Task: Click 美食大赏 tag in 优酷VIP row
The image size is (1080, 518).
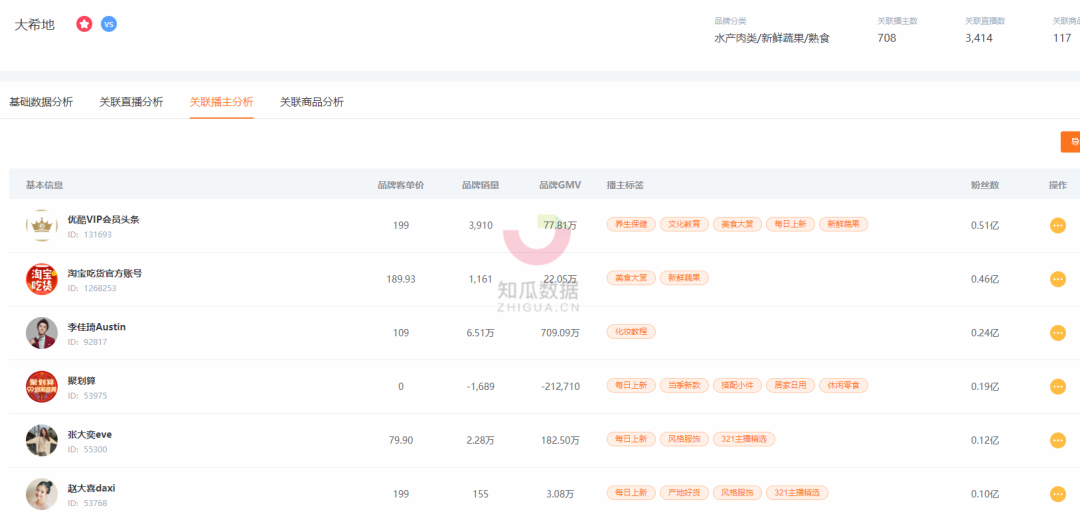Action: tap(737, 224)
